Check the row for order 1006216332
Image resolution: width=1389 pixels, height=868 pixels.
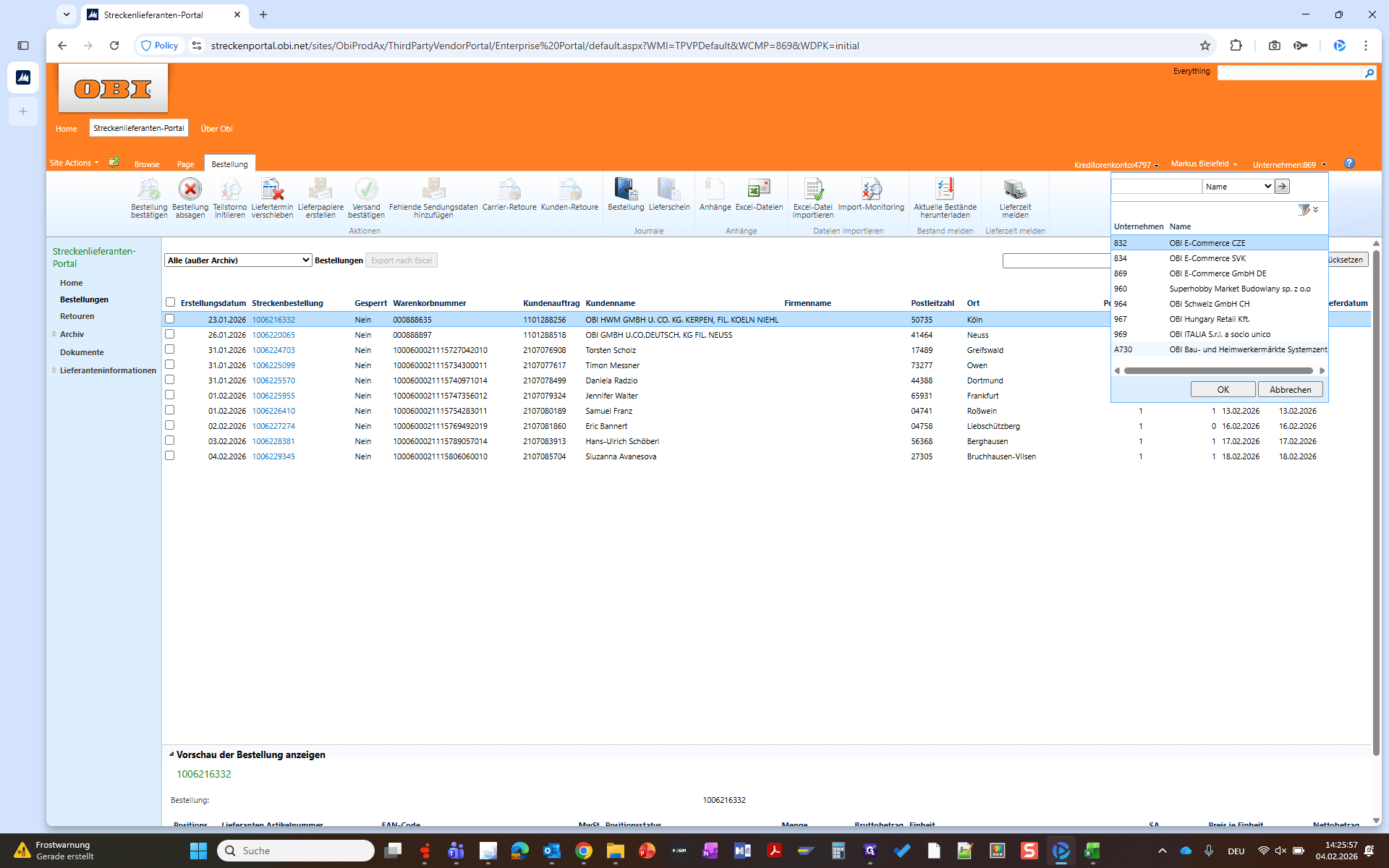click(x=170, y=319)
